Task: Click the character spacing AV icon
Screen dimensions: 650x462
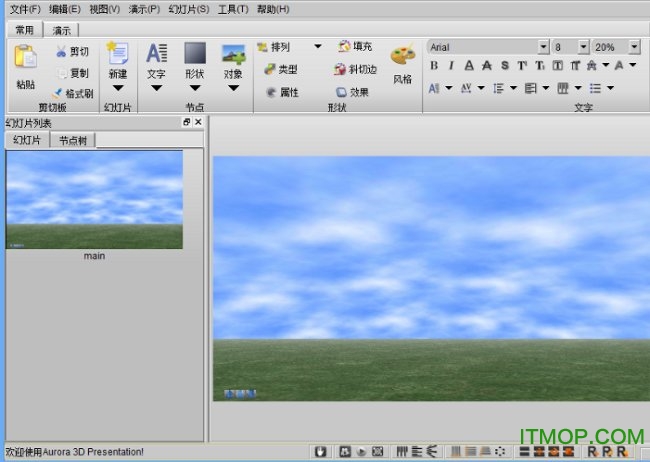Action: pos(466,88)
